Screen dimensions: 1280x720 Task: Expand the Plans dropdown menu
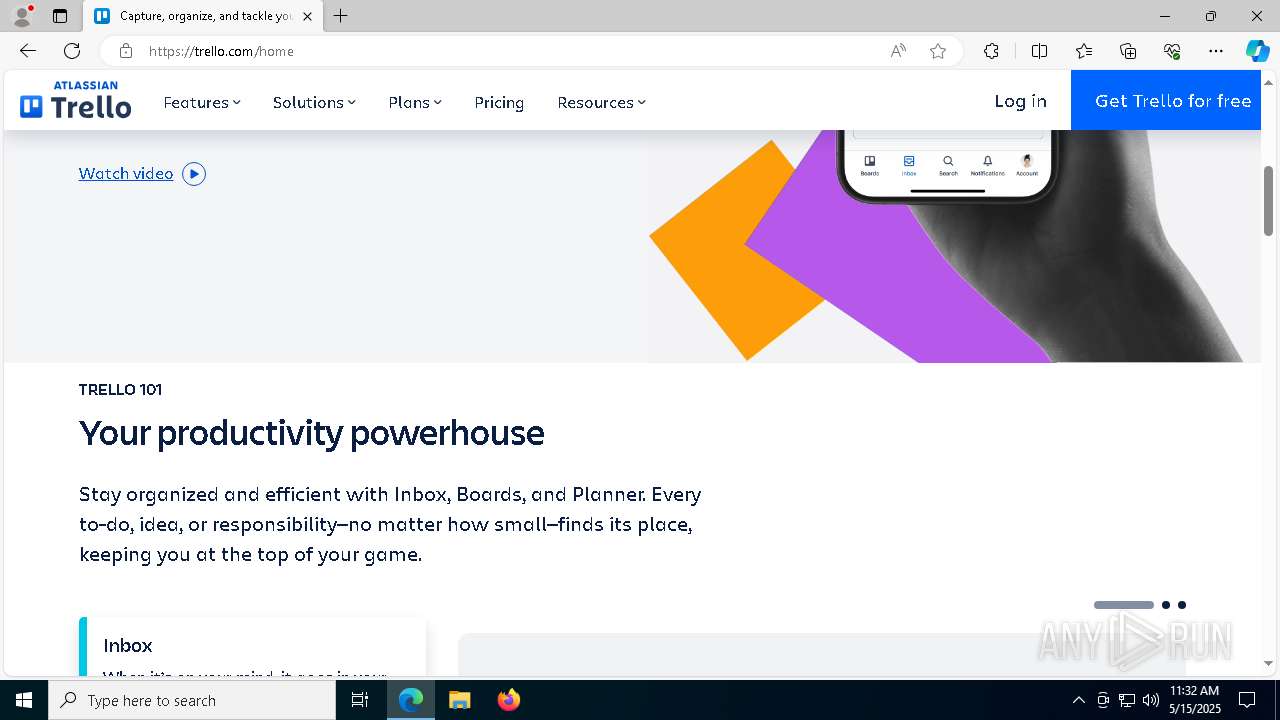point(415,102)
